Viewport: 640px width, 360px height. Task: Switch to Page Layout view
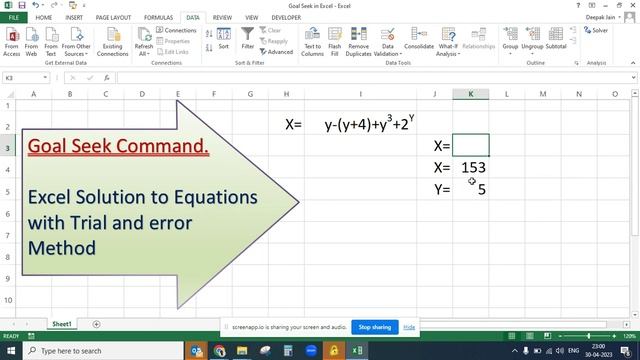click(530, 336)
